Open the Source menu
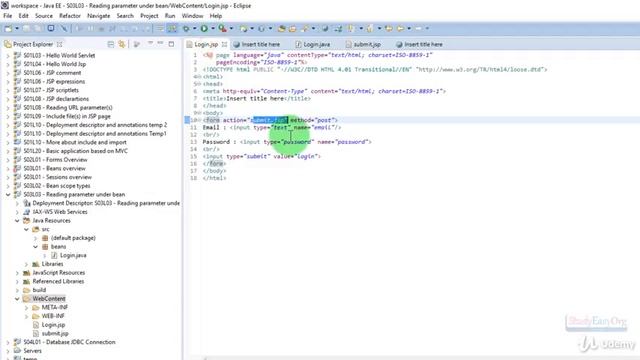 point(44,16)
